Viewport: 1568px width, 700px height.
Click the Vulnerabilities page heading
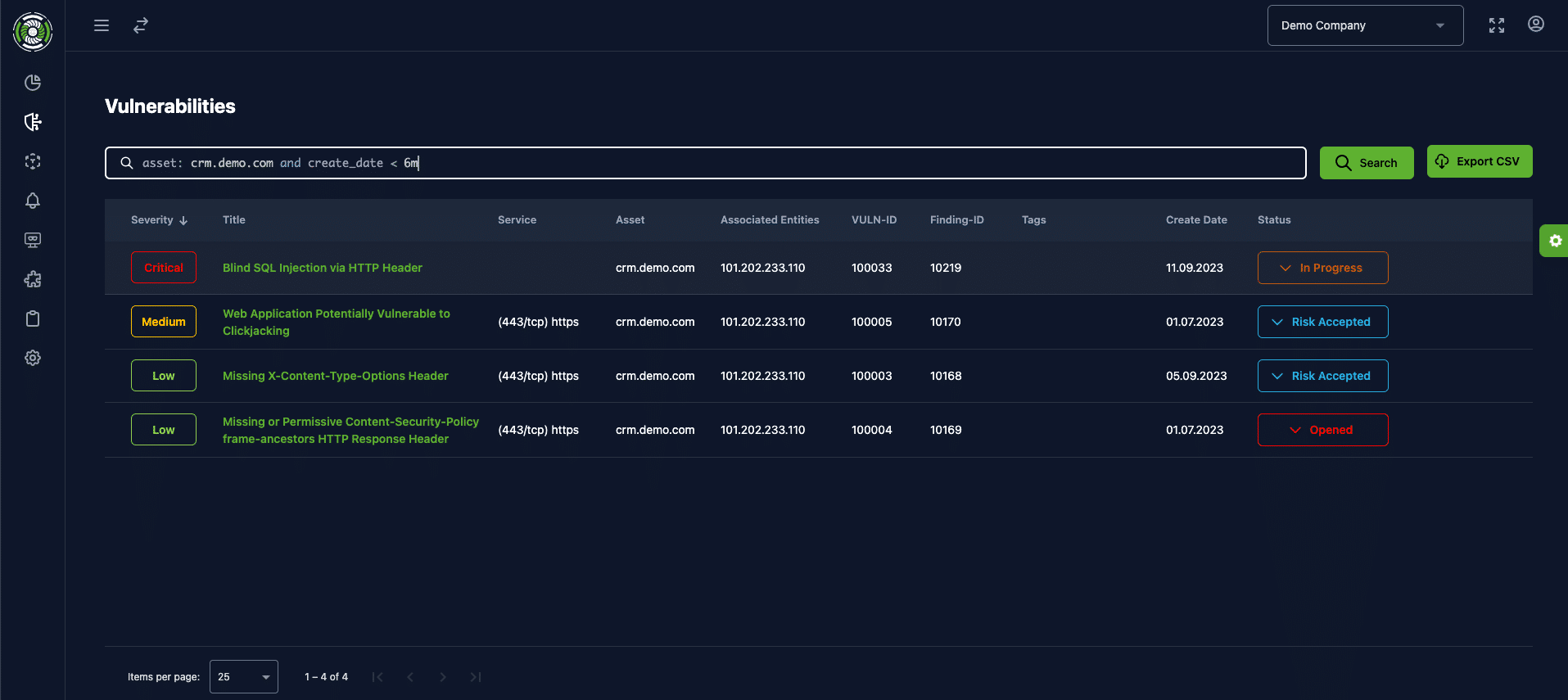coord(170,106)
